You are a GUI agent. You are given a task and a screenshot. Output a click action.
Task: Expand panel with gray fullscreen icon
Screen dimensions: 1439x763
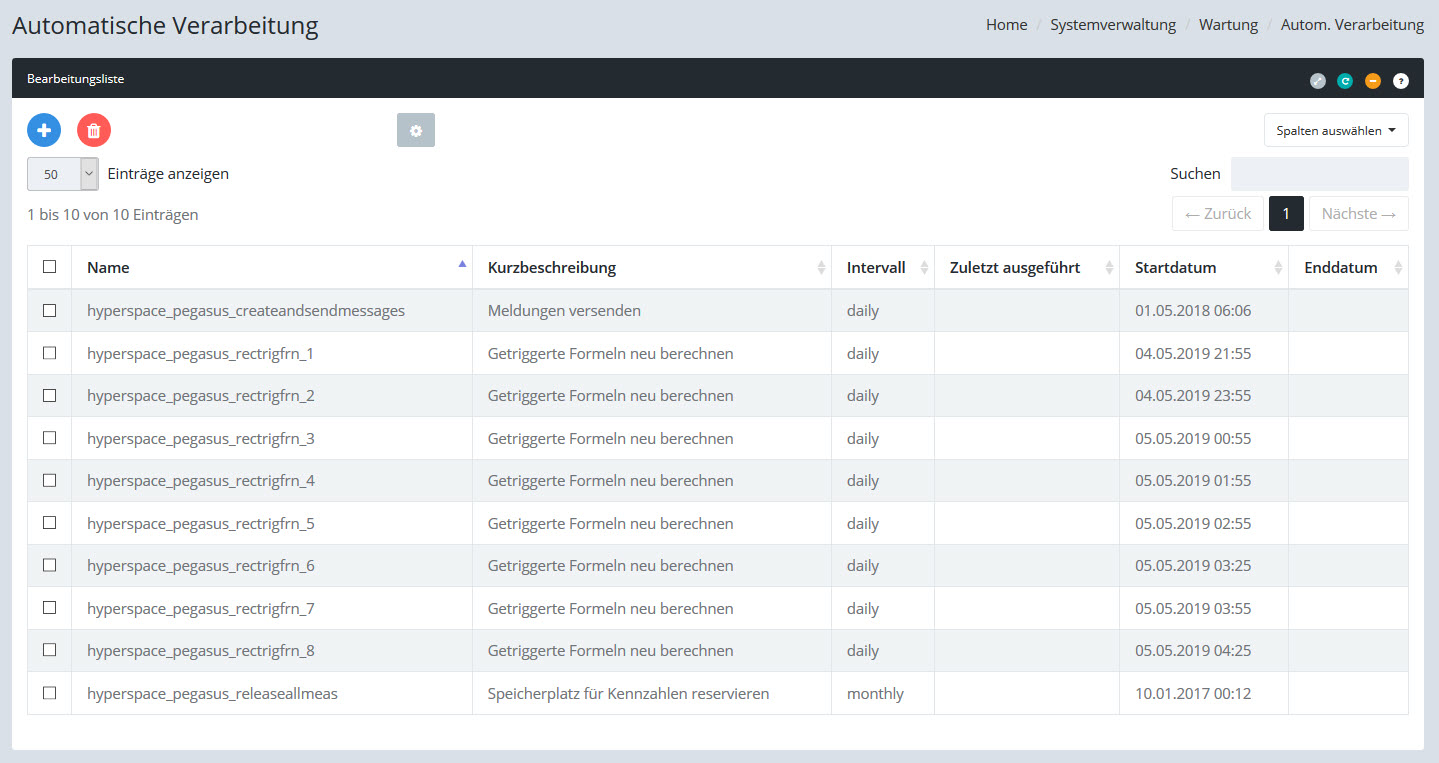pyautogui.click(x=1318, y=81)
